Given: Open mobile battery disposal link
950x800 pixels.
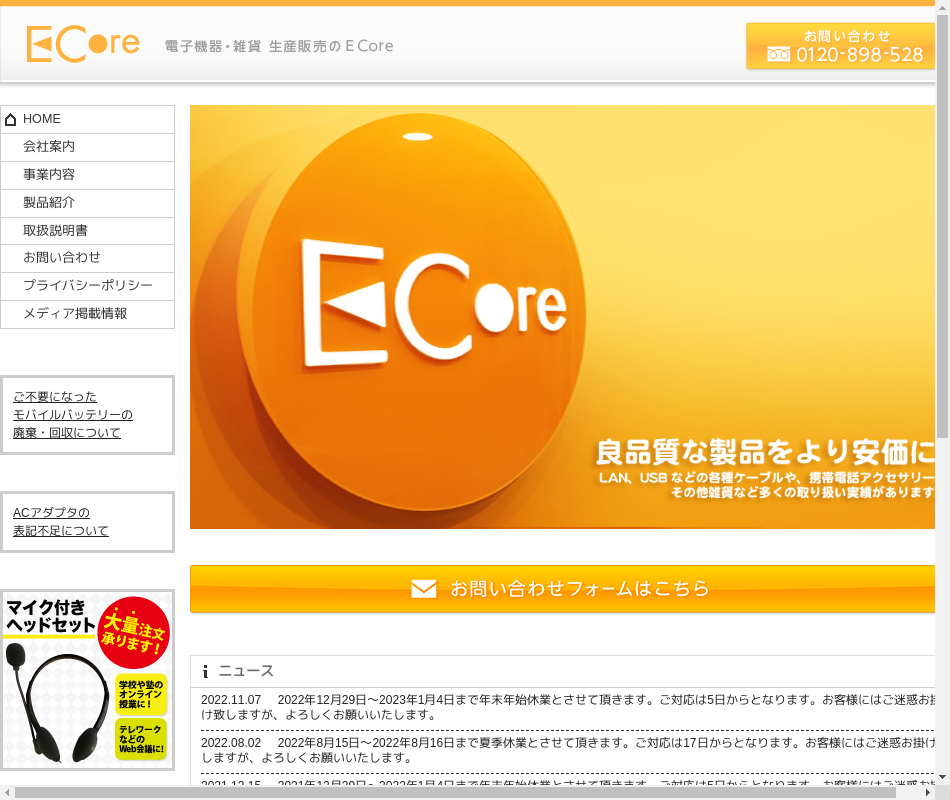Looking at the screenshot, I should point(72,415).
